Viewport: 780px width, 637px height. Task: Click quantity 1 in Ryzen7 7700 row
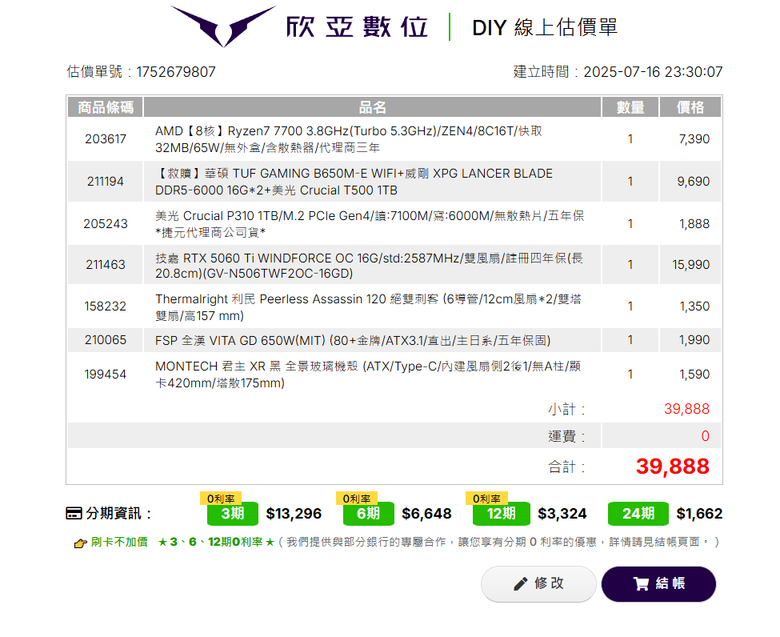tap(630, 139)
